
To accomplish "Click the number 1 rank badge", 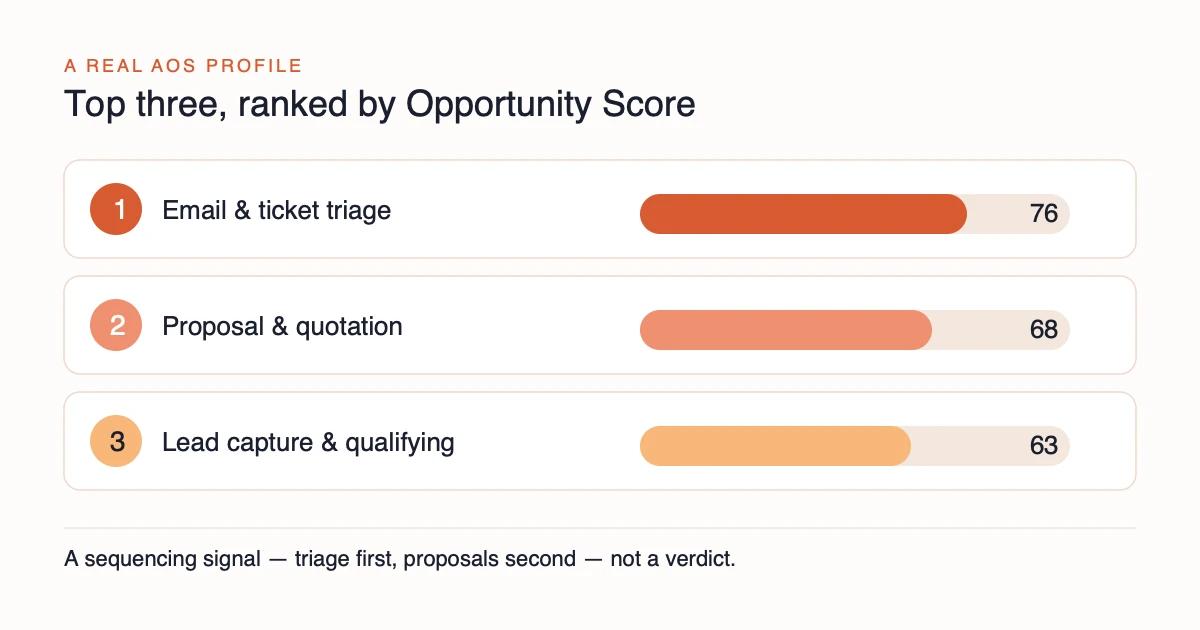I will coord(116,209).
